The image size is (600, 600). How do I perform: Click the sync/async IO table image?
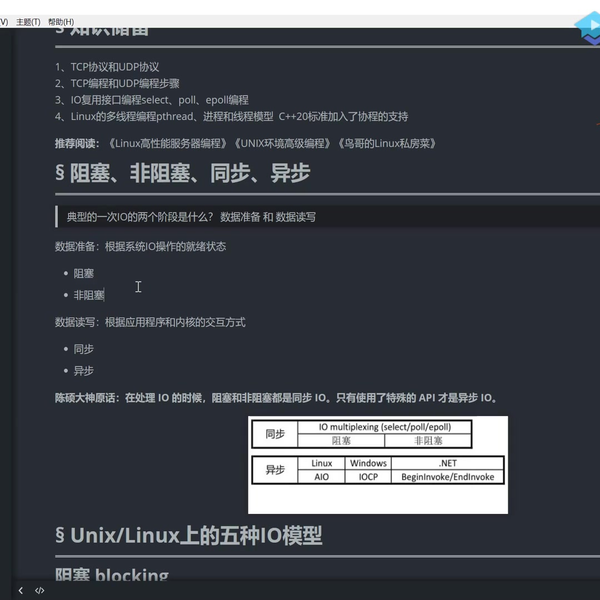pyautogui.click(x=378, y=465)
